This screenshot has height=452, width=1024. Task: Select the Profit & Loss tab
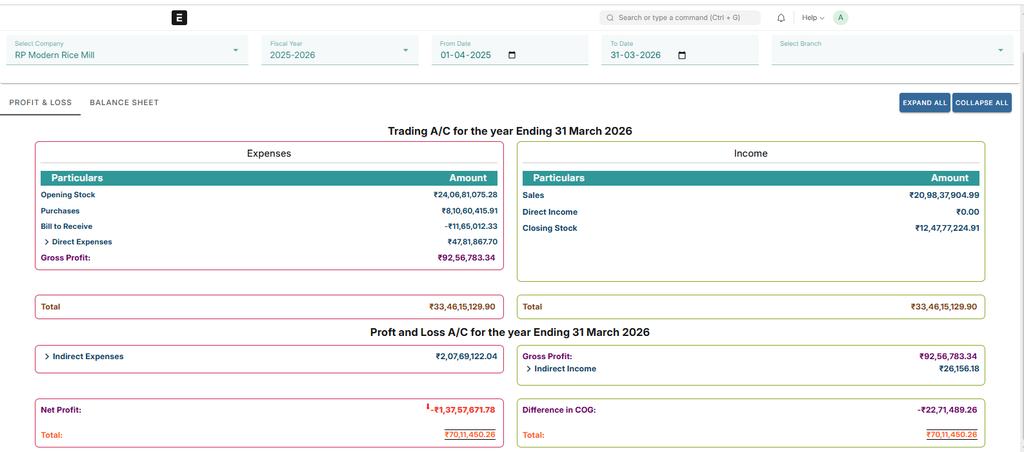40,103
